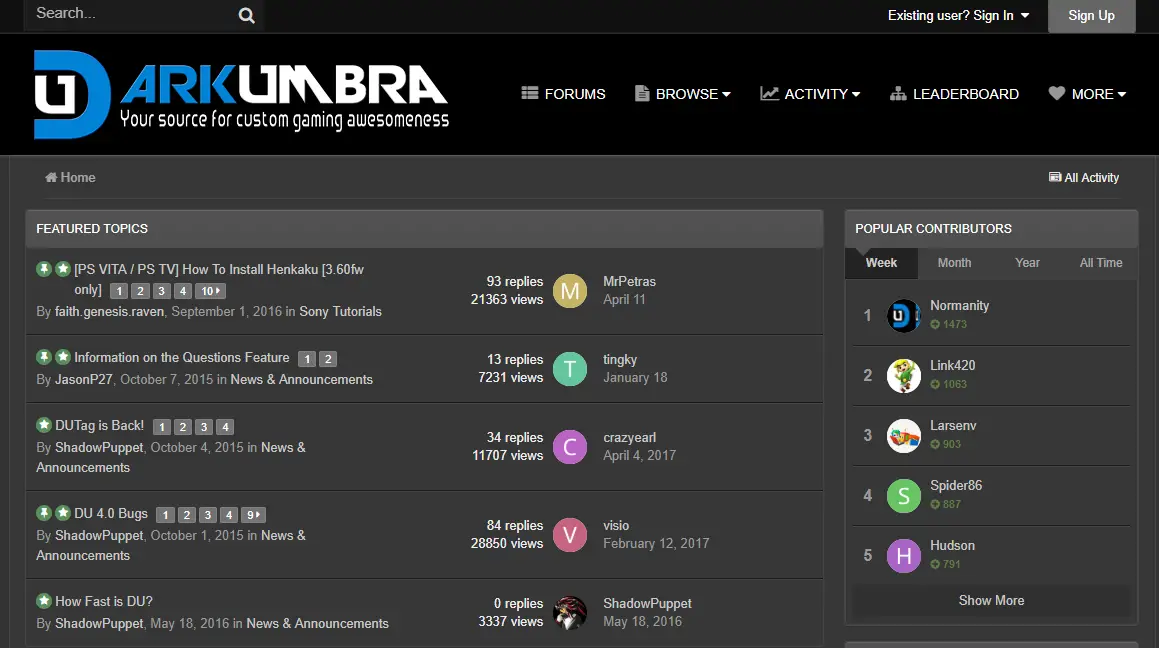
Task: Click Show More contributors button
Action: 991,601
